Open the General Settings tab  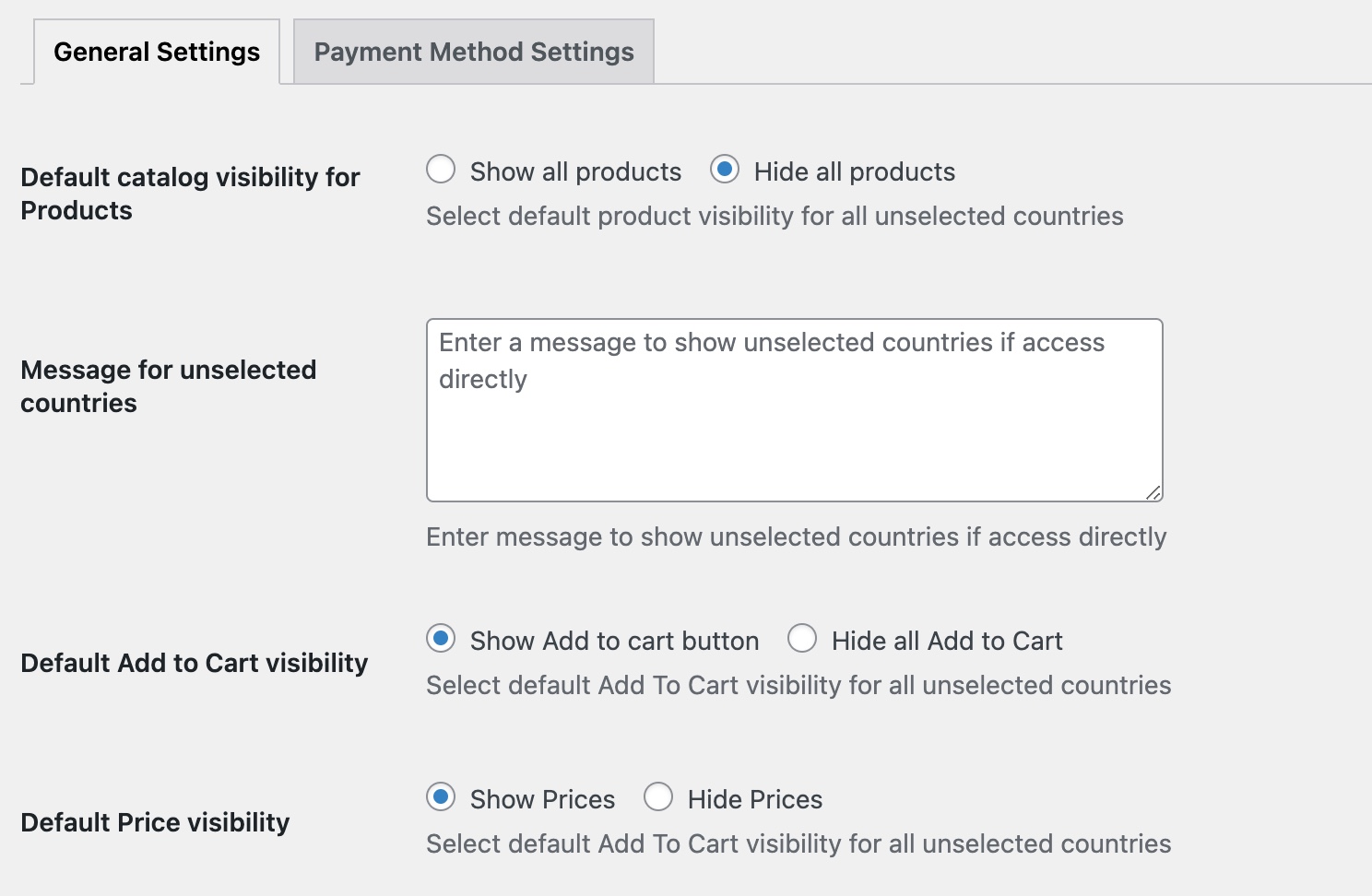(x=157, y=52)
